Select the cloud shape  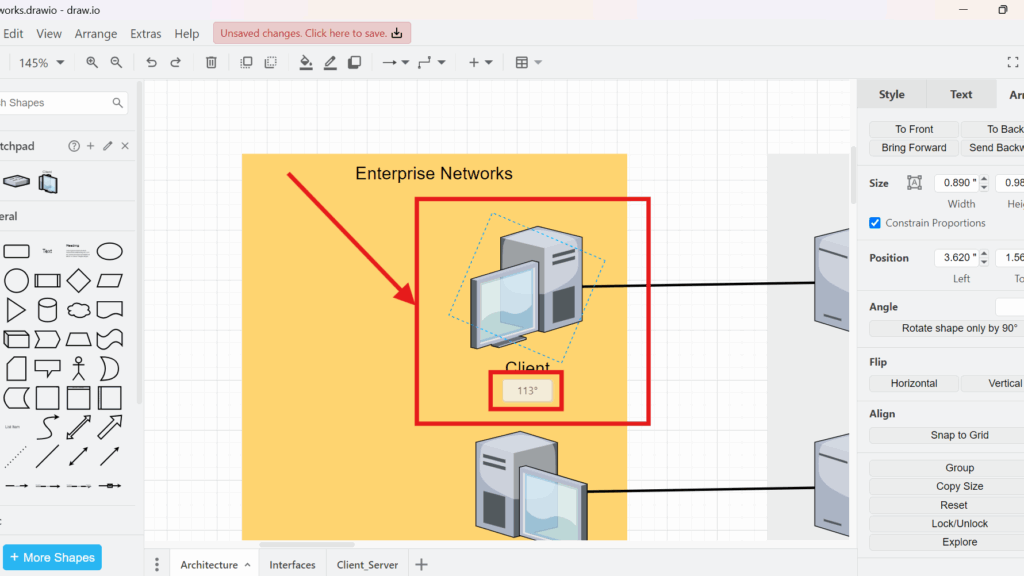tap(78, 310)
